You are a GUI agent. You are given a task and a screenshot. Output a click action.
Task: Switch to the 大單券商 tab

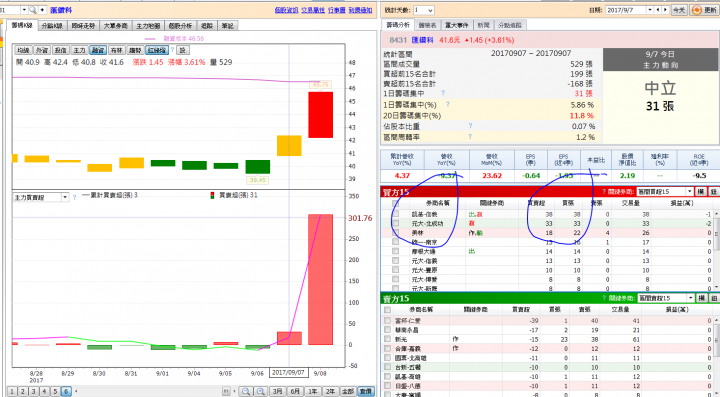click(115, 26)
